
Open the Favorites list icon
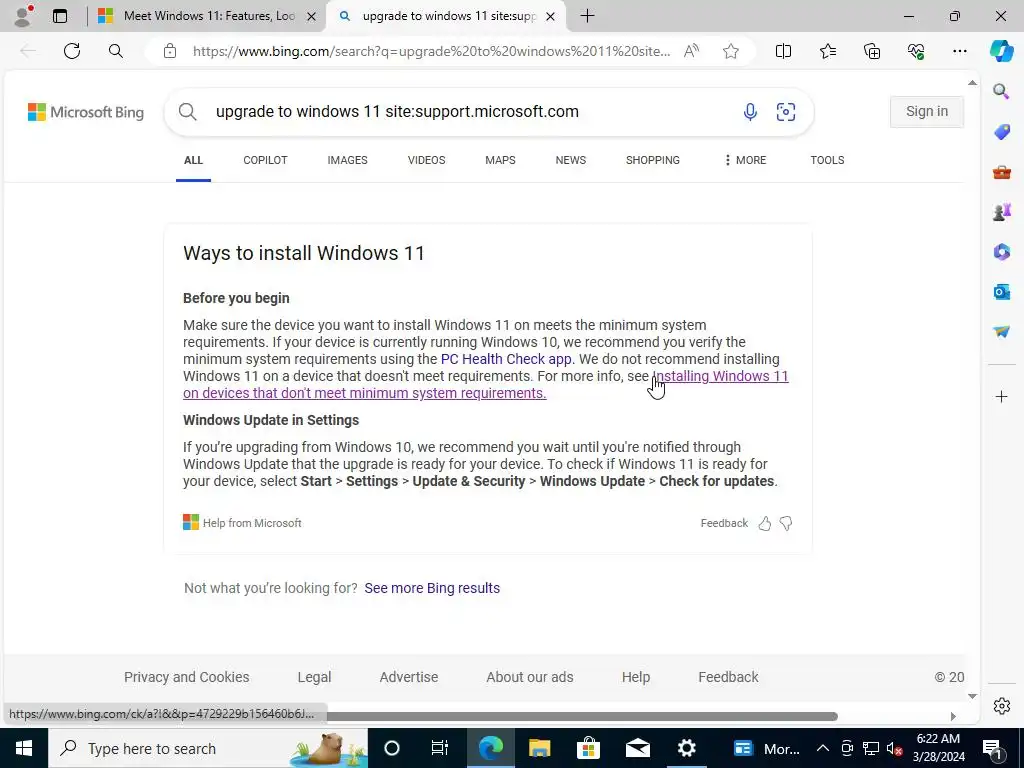pos(827,51)
